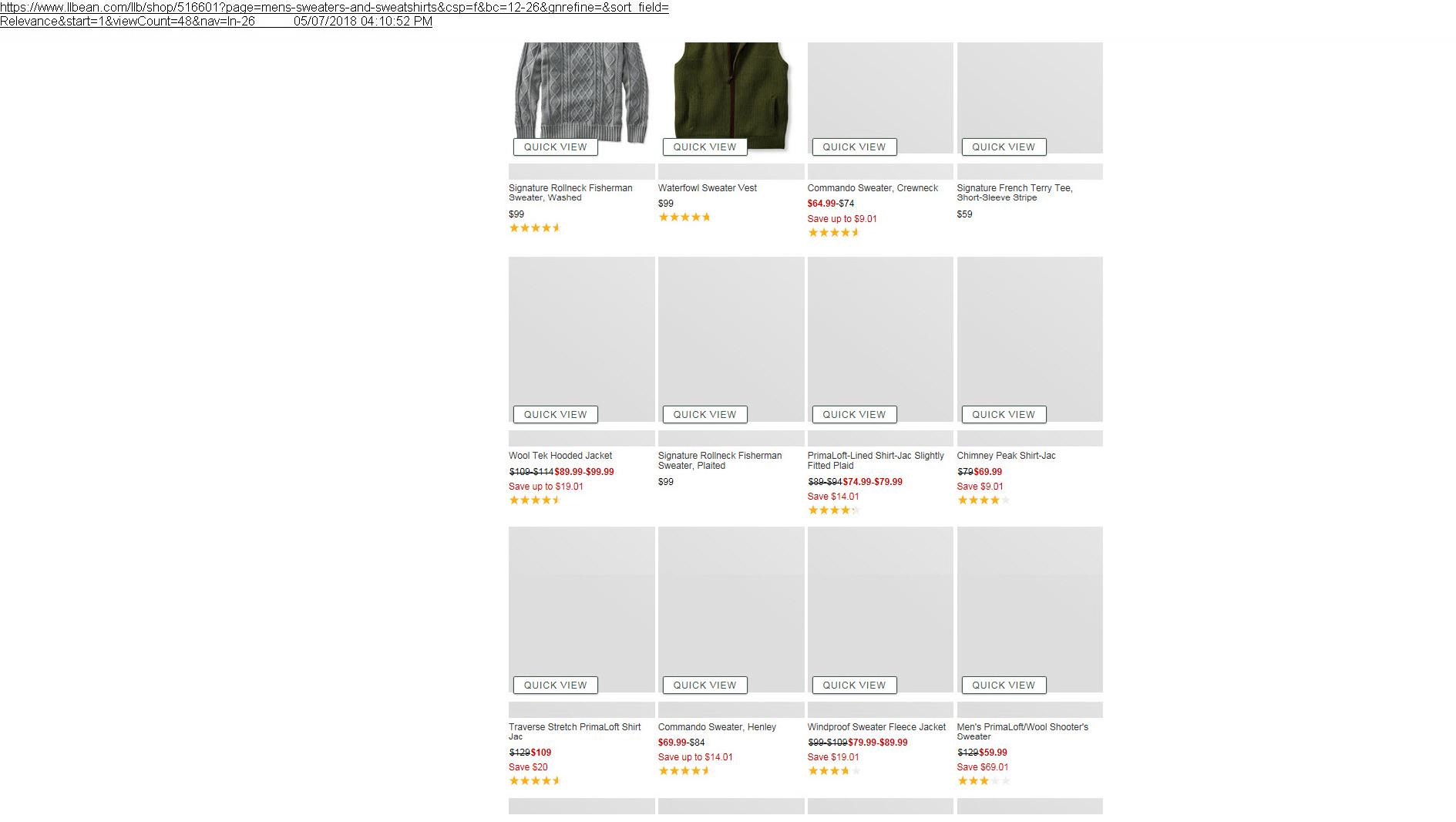Viewport: 1456px width, 822px height.
Task: Open the Commando Sweater, Henley product link
Action: click(x=717, y=727)
